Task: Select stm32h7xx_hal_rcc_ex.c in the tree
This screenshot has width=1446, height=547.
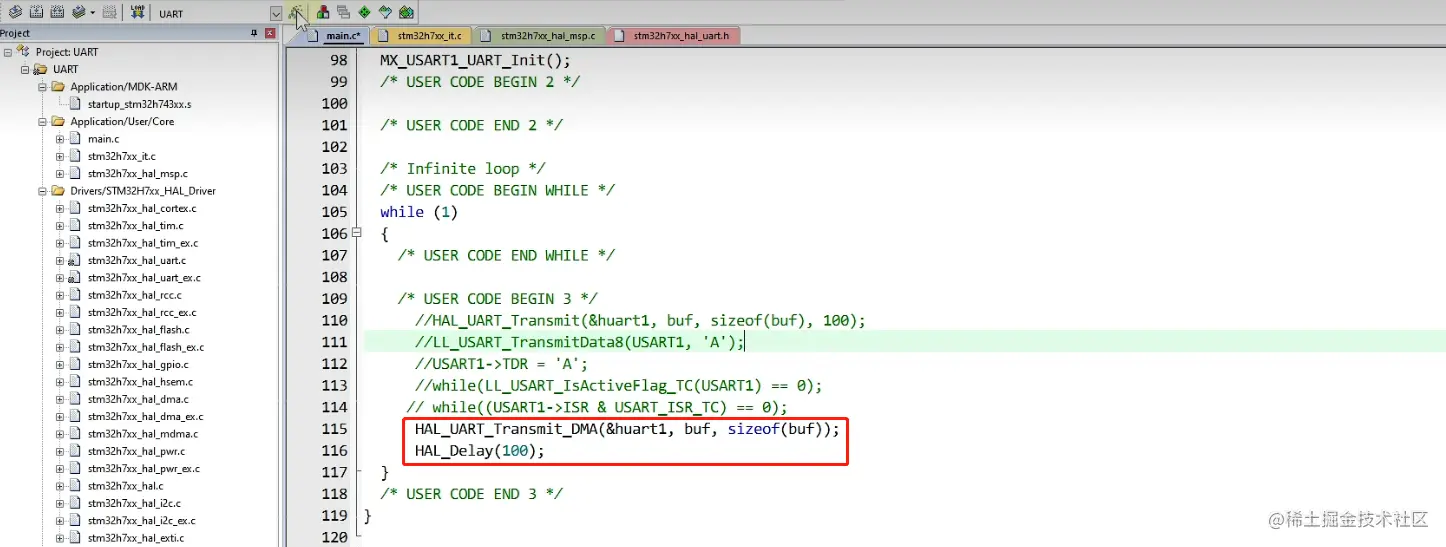Action: coord(142,312)
